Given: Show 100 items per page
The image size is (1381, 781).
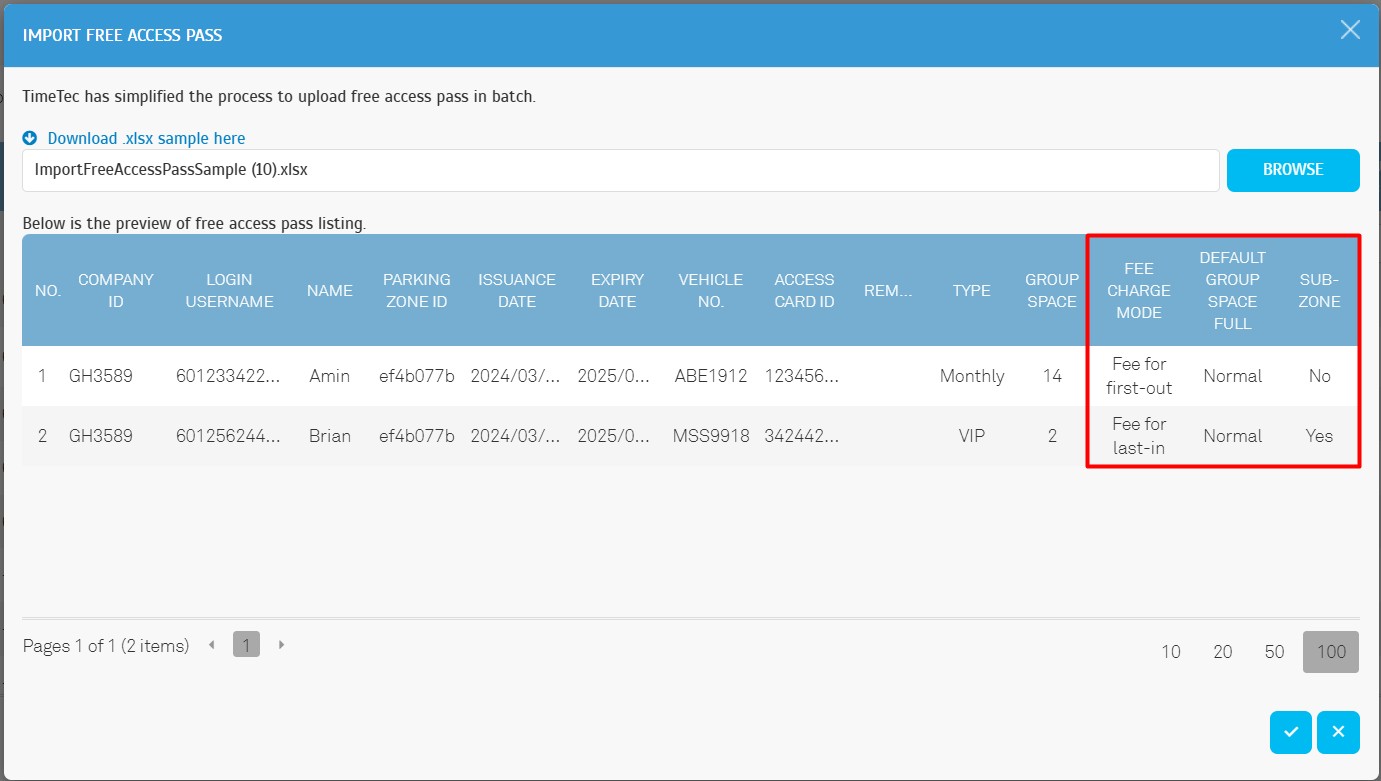Looking at the screenshot, I should [1330, 652].
